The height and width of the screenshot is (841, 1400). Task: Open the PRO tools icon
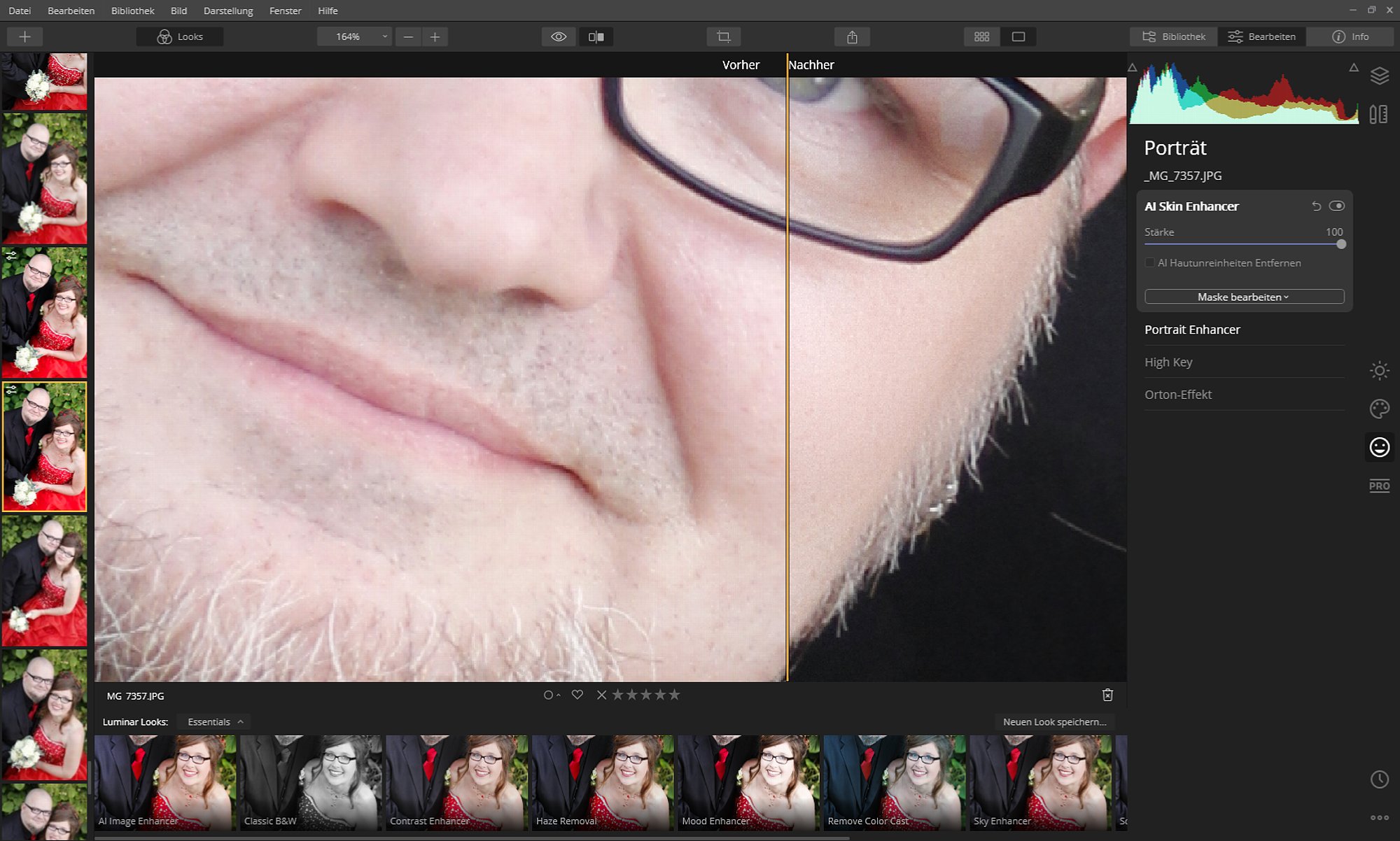pyautogui.click(x=1379, y=486)
